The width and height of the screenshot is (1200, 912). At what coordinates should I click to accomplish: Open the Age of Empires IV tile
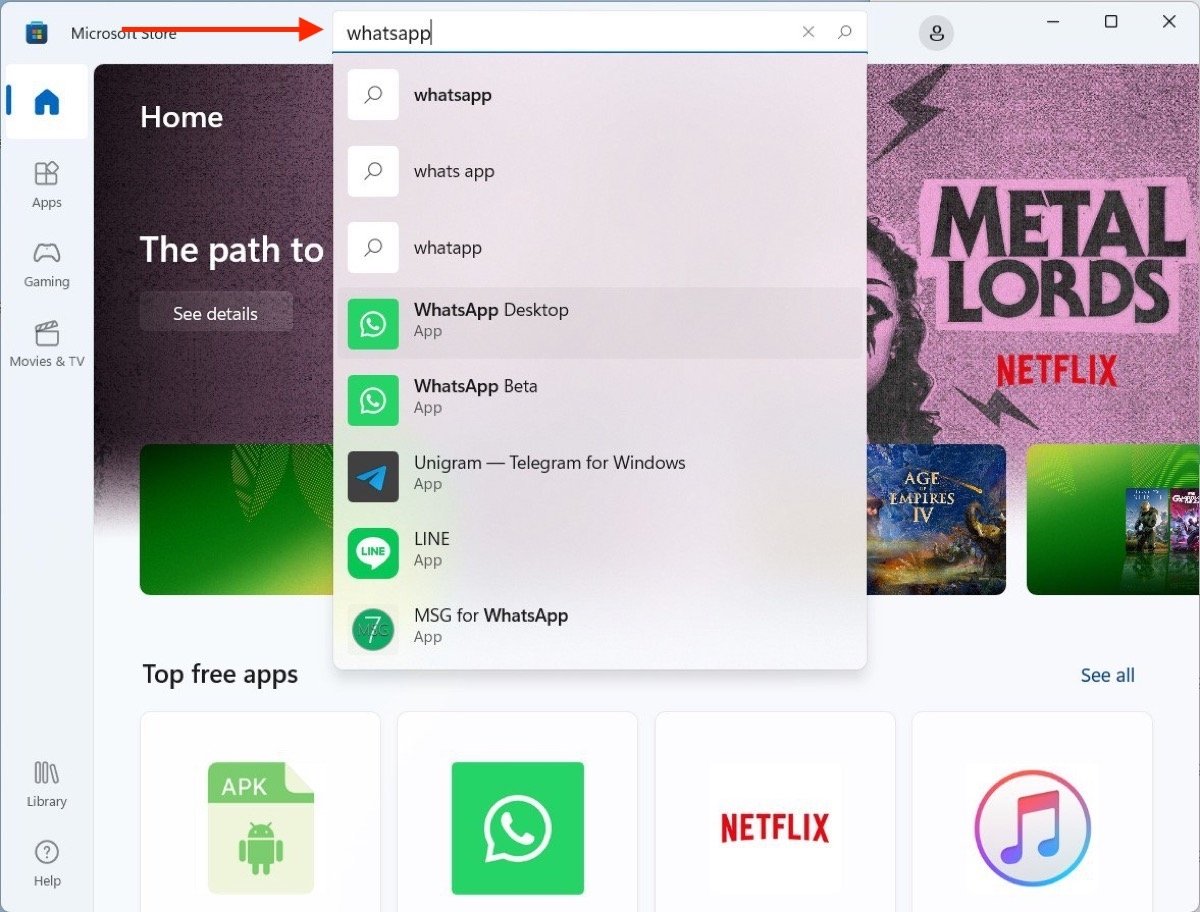pyautogui.click(x=936, y=519)
